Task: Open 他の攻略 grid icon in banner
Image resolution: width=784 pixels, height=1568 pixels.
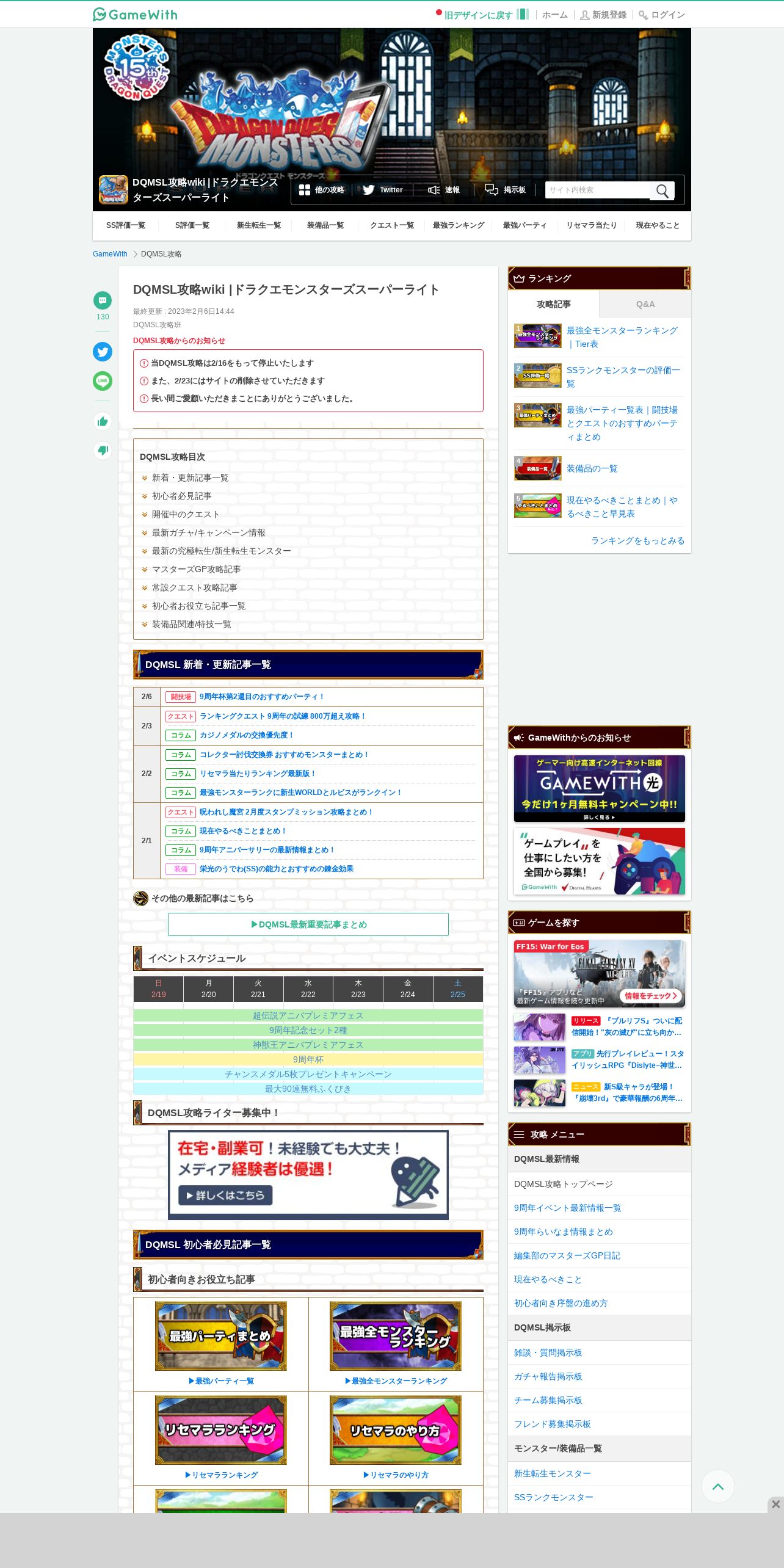Action: (x=322, y=190)
